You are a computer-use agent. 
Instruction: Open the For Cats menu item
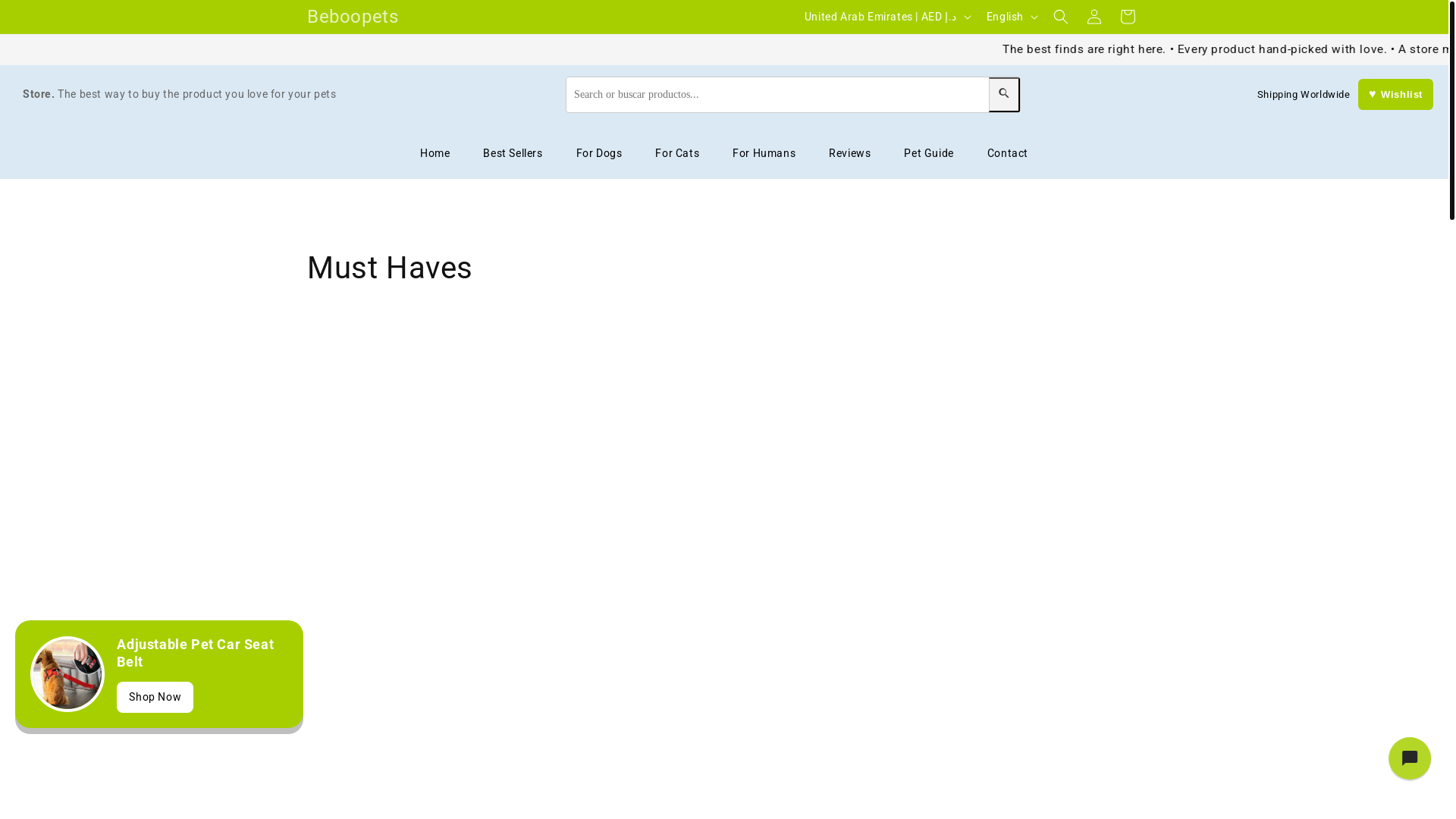point(677,153)
